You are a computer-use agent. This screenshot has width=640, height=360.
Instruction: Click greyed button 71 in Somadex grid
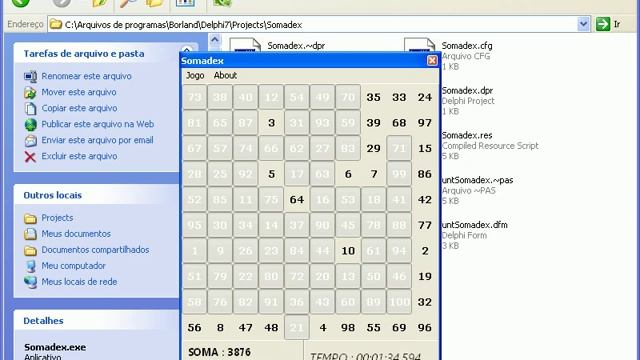(399, 148)
